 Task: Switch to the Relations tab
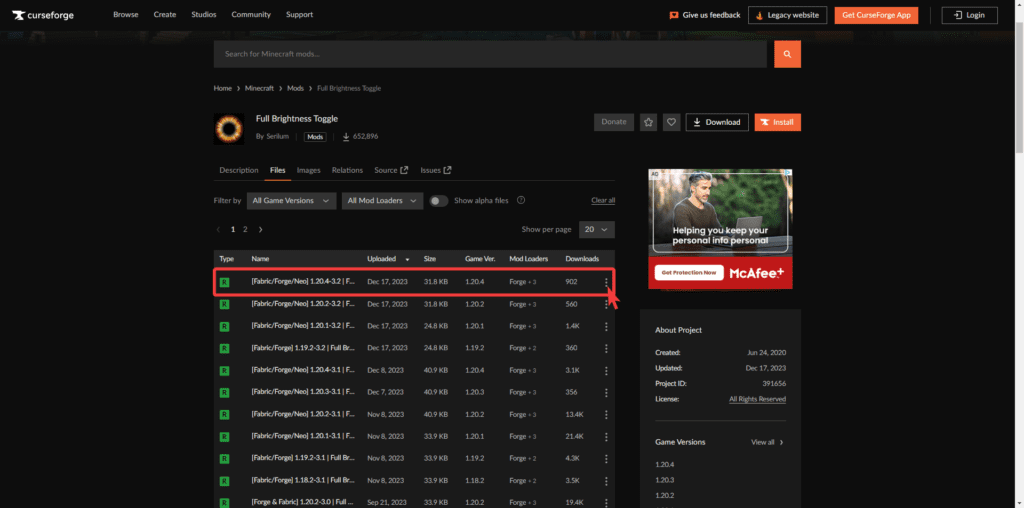click(x=347, y=170)
